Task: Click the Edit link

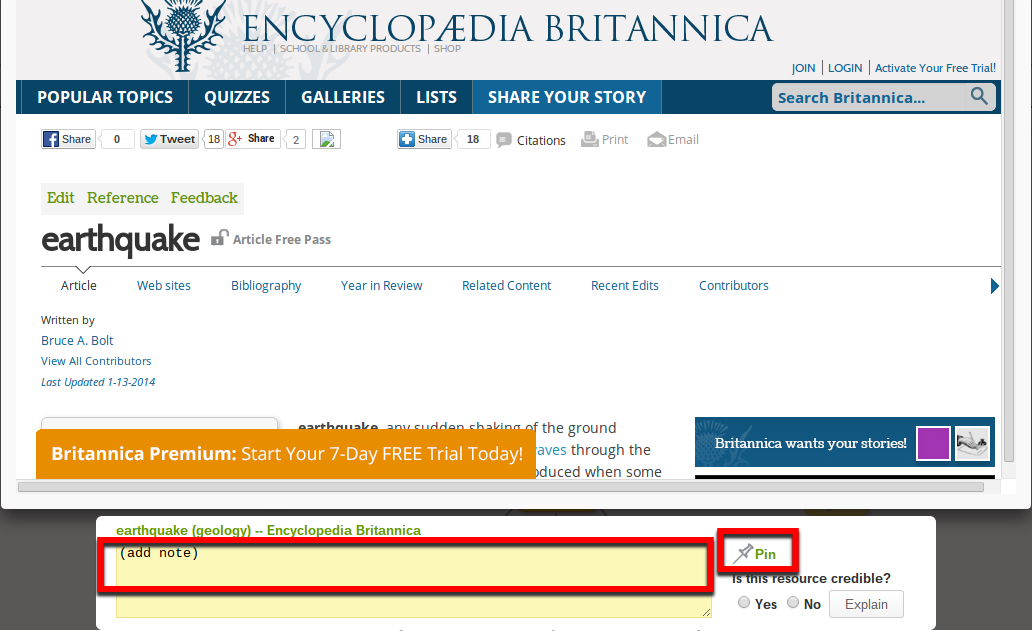Action: point(61,197)
